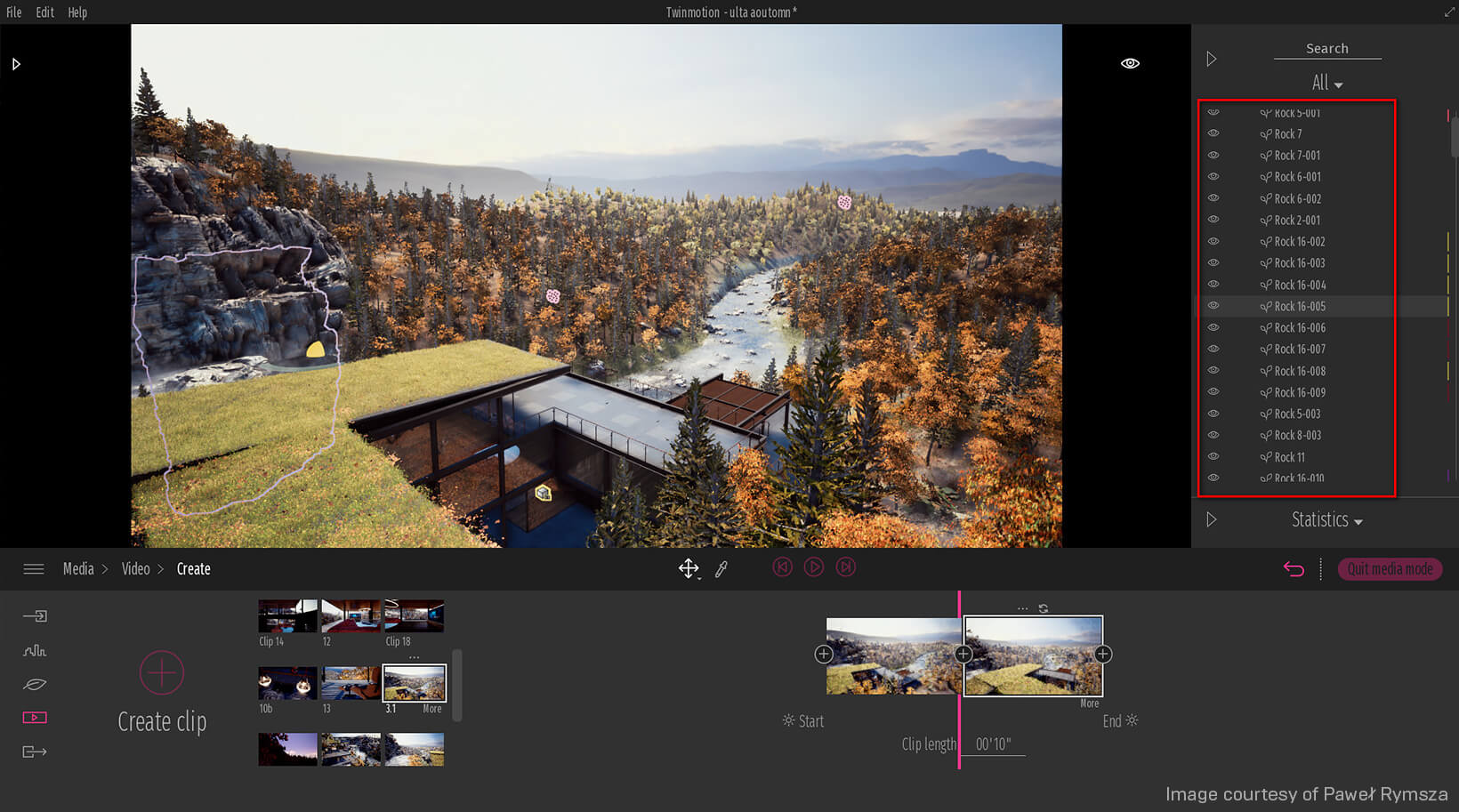
Task: Expand the panel arrow left of the Search field
Action: click(x=1211, y=58)
